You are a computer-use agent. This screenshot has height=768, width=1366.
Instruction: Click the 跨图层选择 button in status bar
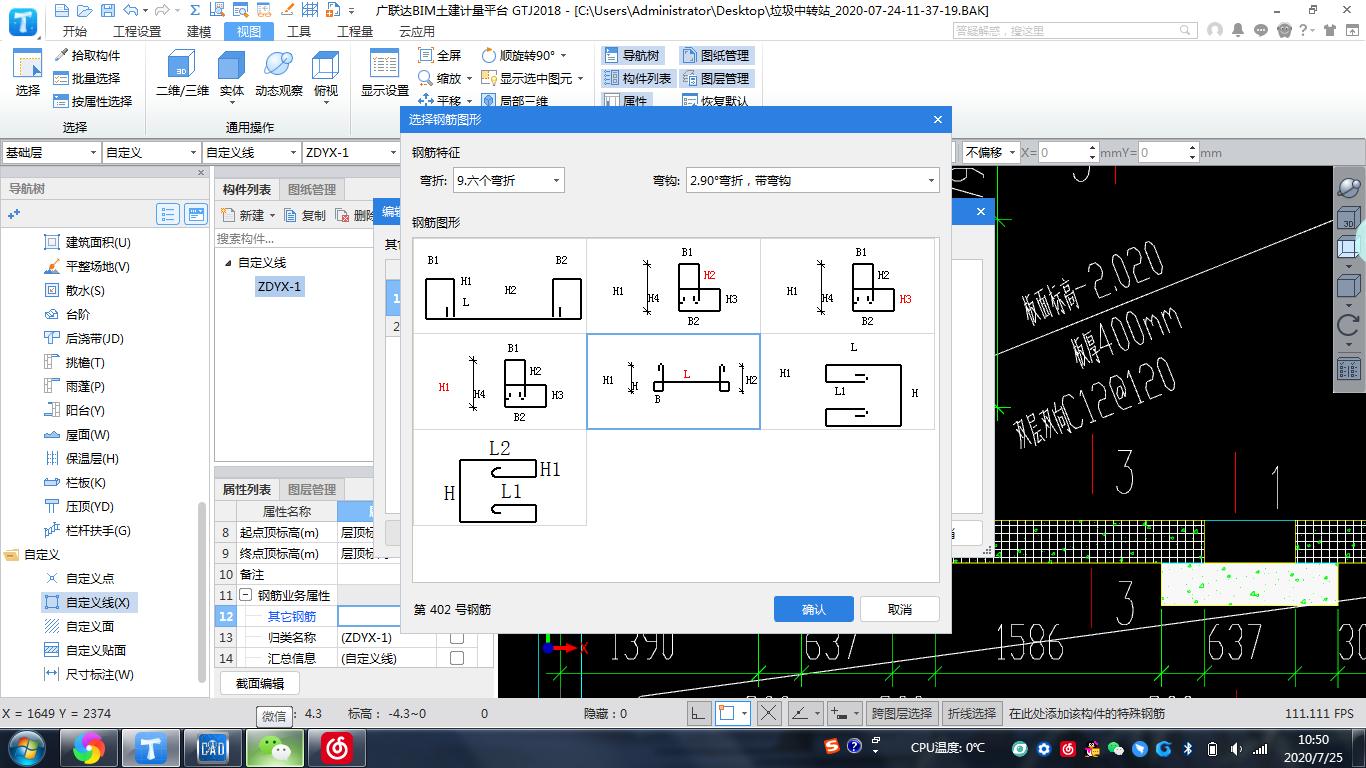pos(902,713)
